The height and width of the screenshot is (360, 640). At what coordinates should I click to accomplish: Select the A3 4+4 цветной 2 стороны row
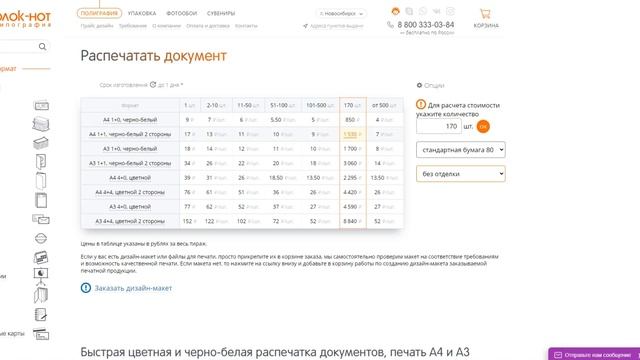(130, 221)
